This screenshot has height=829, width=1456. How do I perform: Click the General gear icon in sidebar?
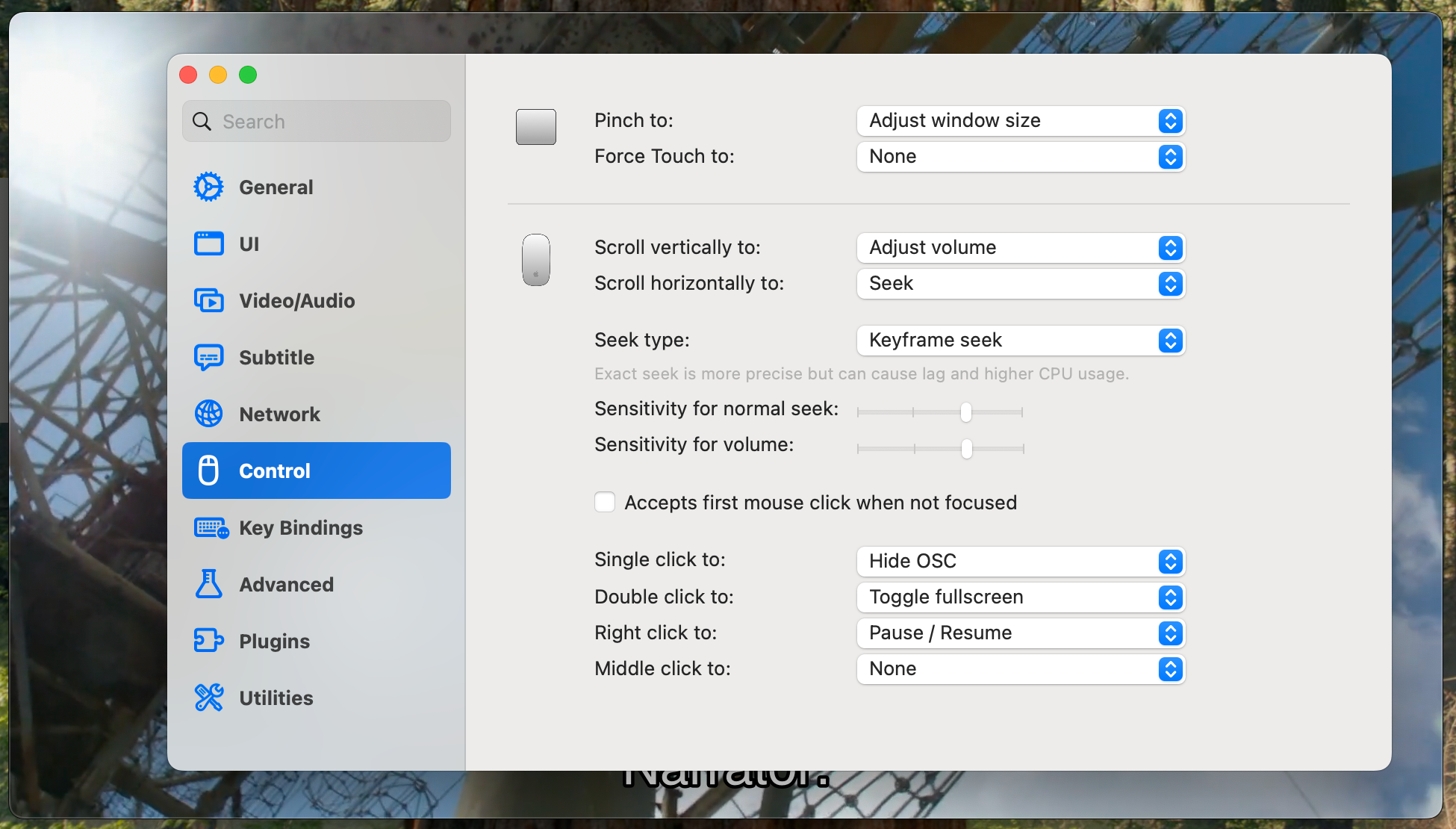[x=209, y=187]
